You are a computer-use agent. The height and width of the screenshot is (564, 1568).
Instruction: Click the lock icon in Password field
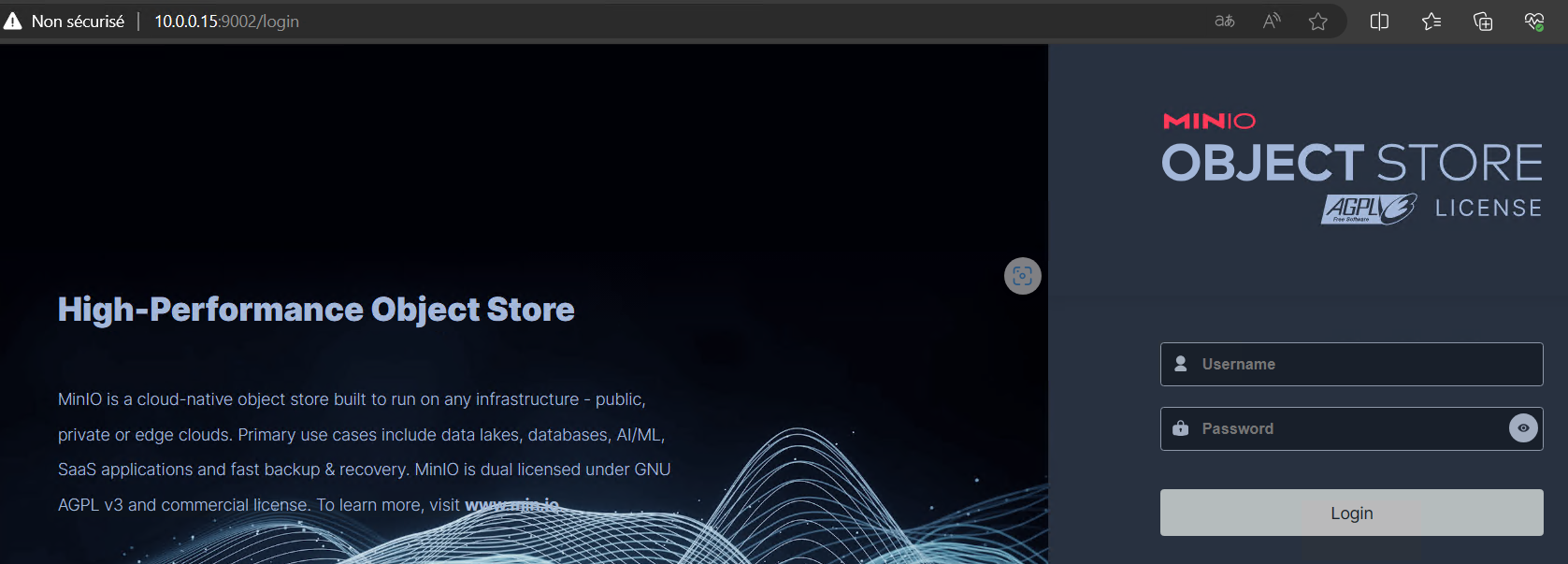point(1181,428)
